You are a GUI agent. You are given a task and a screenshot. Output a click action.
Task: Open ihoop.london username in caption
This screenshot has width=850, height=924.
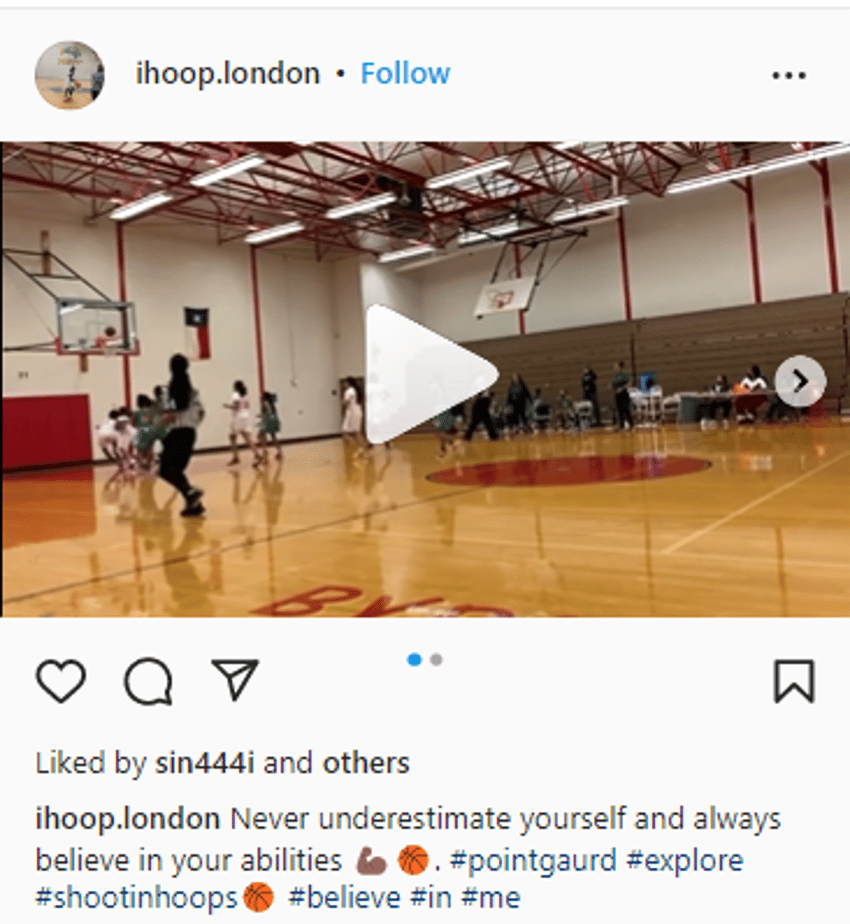click(127, 819)
